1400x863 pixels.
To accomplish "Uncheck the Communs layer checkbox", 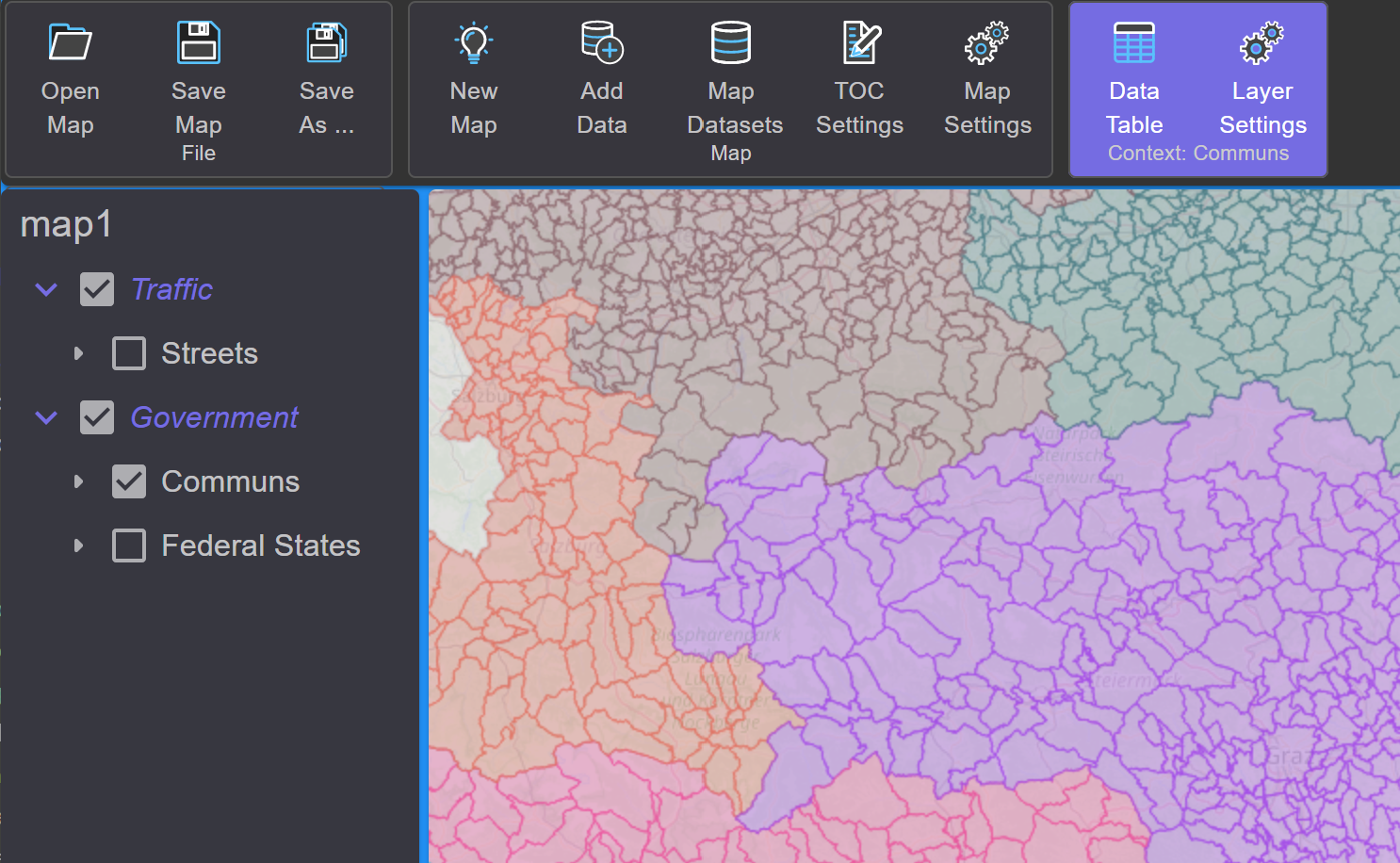I will click(129, 481).
